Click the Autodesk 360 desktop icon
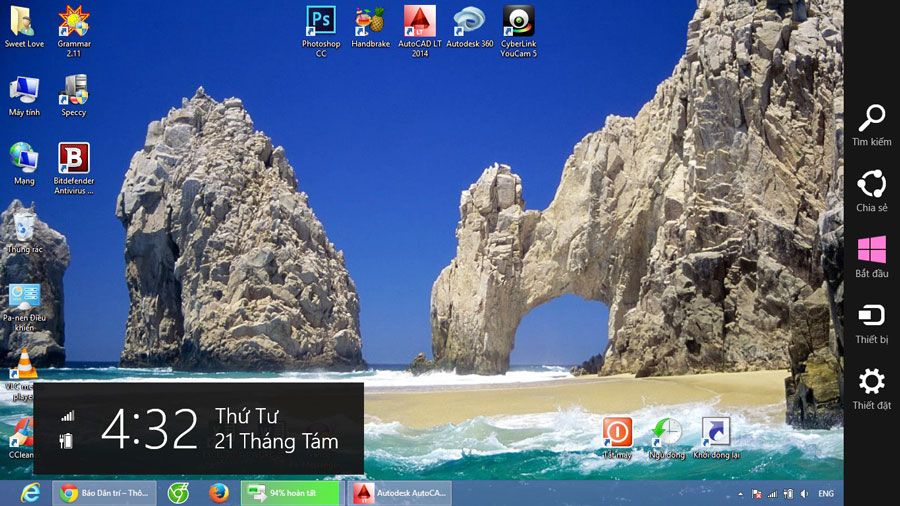Image resolution: width=900 pixels, height=506 pixels. point(469,22)
